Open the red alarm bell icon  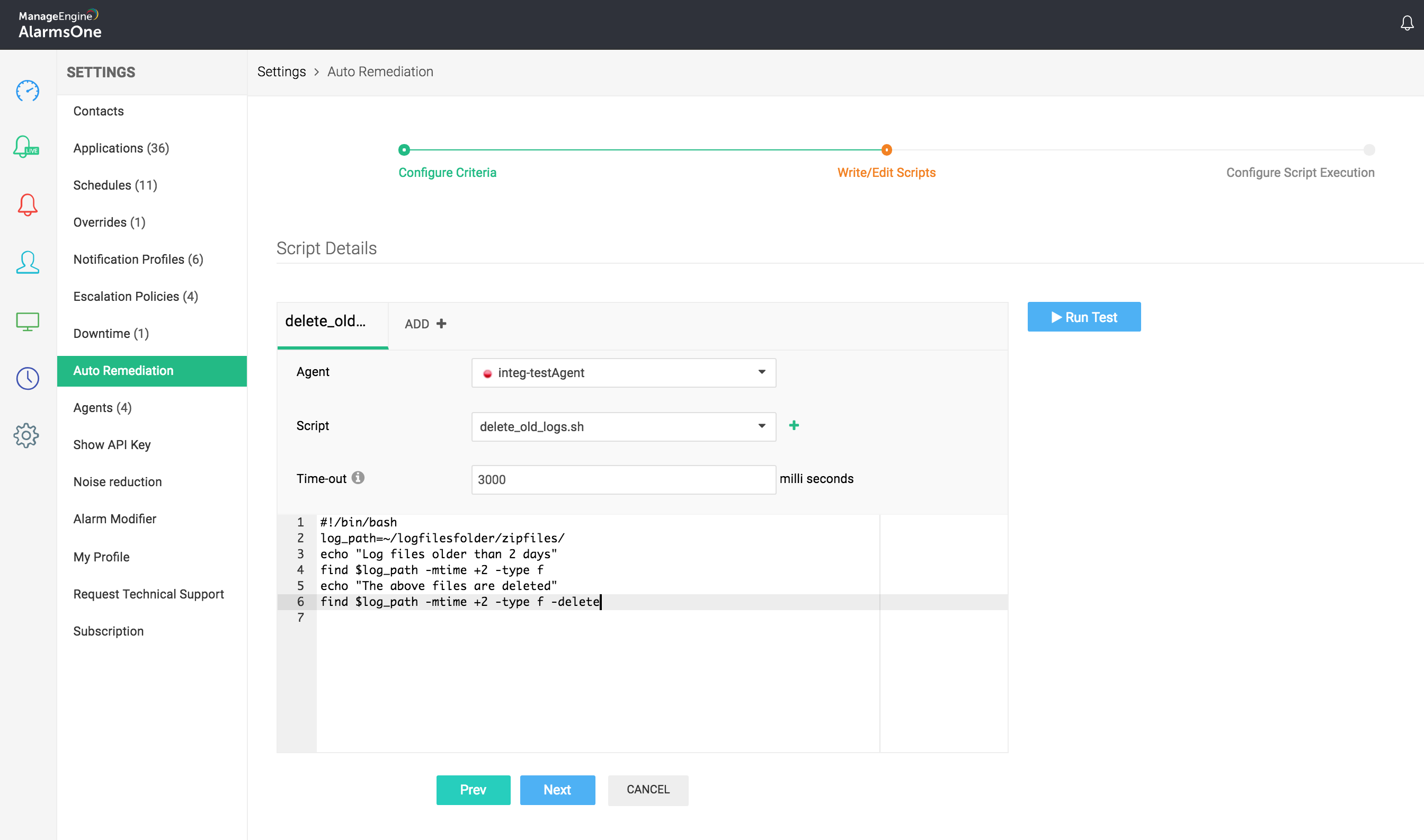point(27,205)
